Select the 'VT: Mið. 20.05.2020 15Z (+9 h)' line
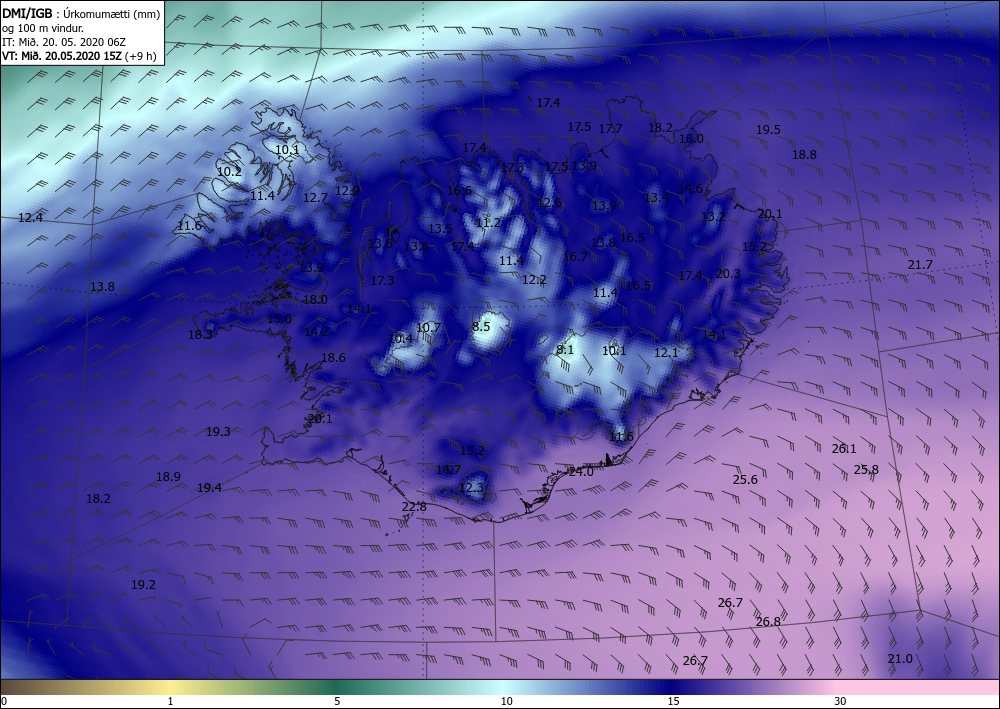This screenshot has width=1000, height=709. coord(79,55)
